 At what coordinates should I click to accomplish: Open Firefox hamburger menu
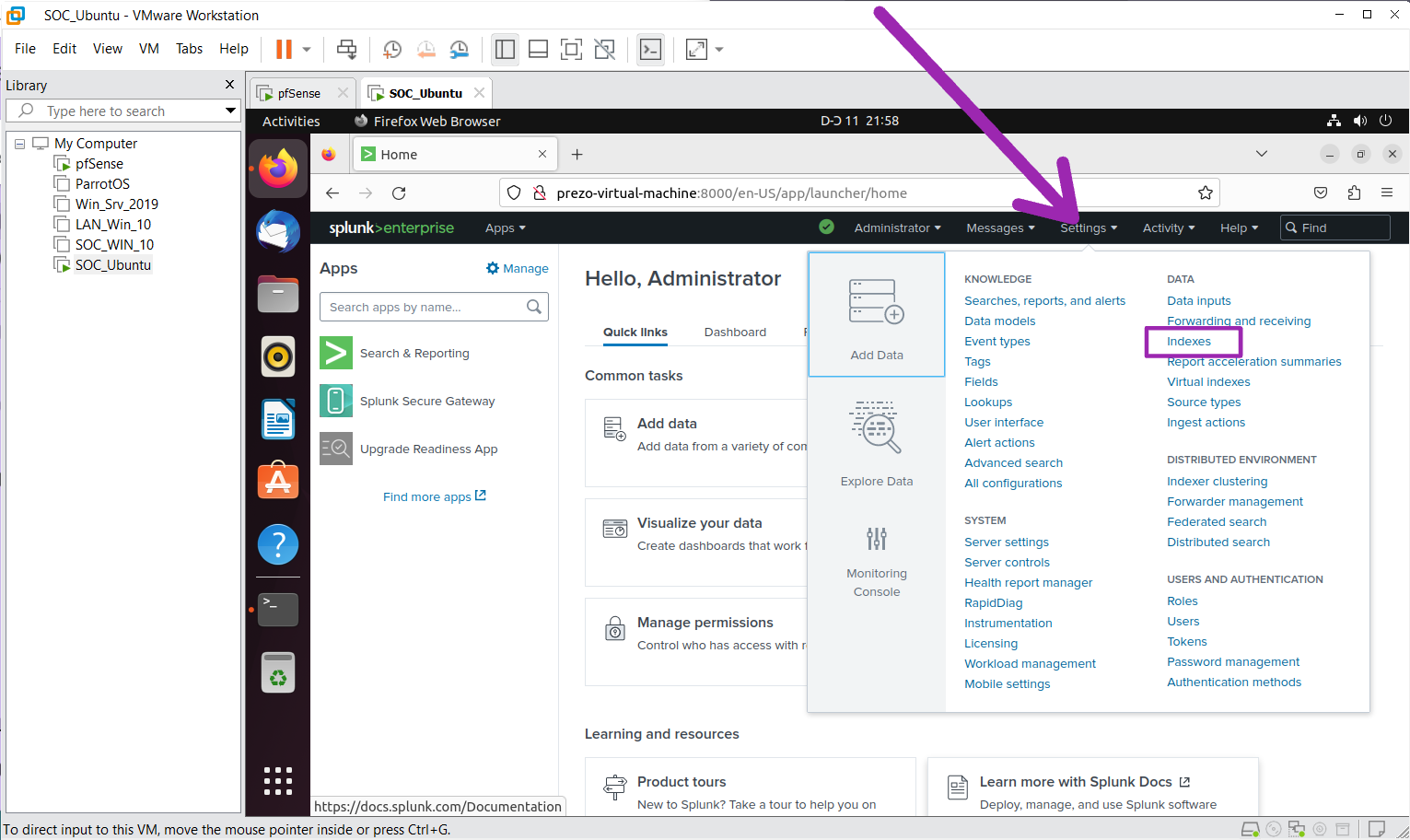coord(1387,192)
